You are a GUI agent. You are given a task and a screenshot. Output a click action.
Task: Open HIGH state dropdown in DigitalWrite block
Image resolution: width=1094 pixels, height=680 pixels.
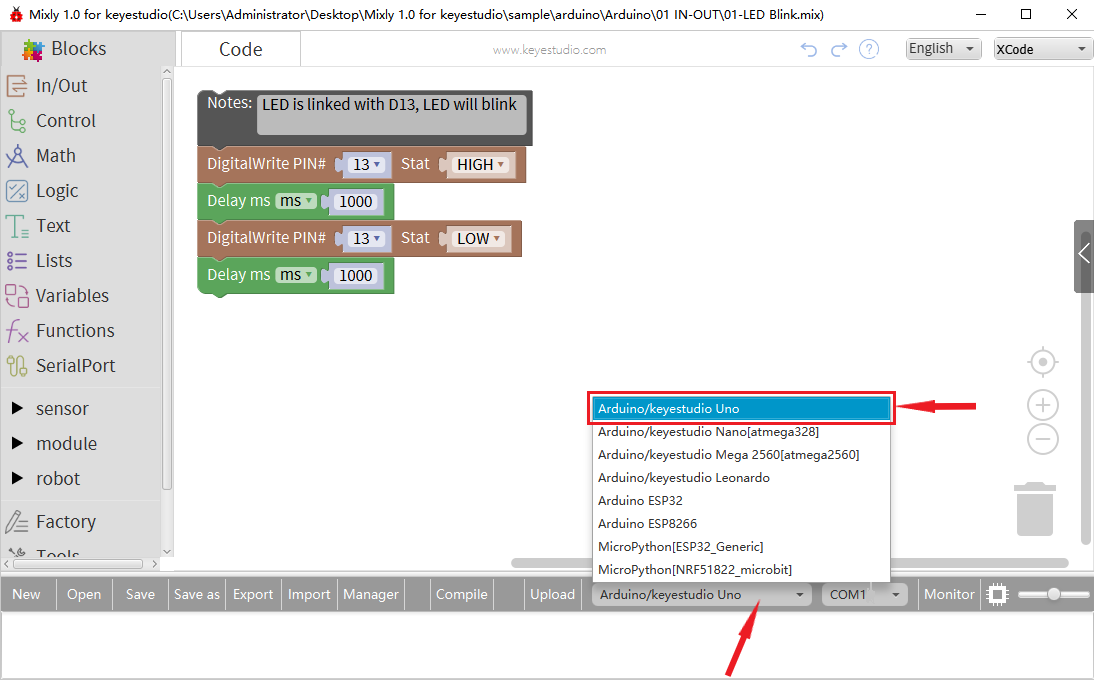point(480,165)
